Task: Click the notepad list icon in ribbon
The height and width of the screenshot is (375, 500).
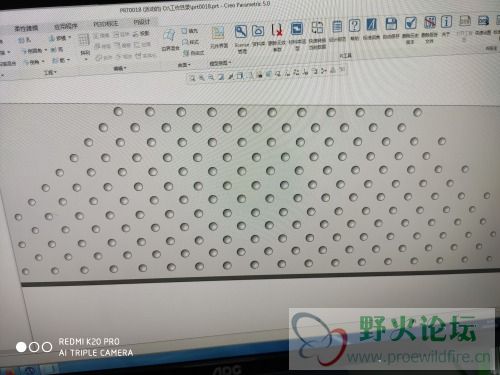Action: click(337, 26)
